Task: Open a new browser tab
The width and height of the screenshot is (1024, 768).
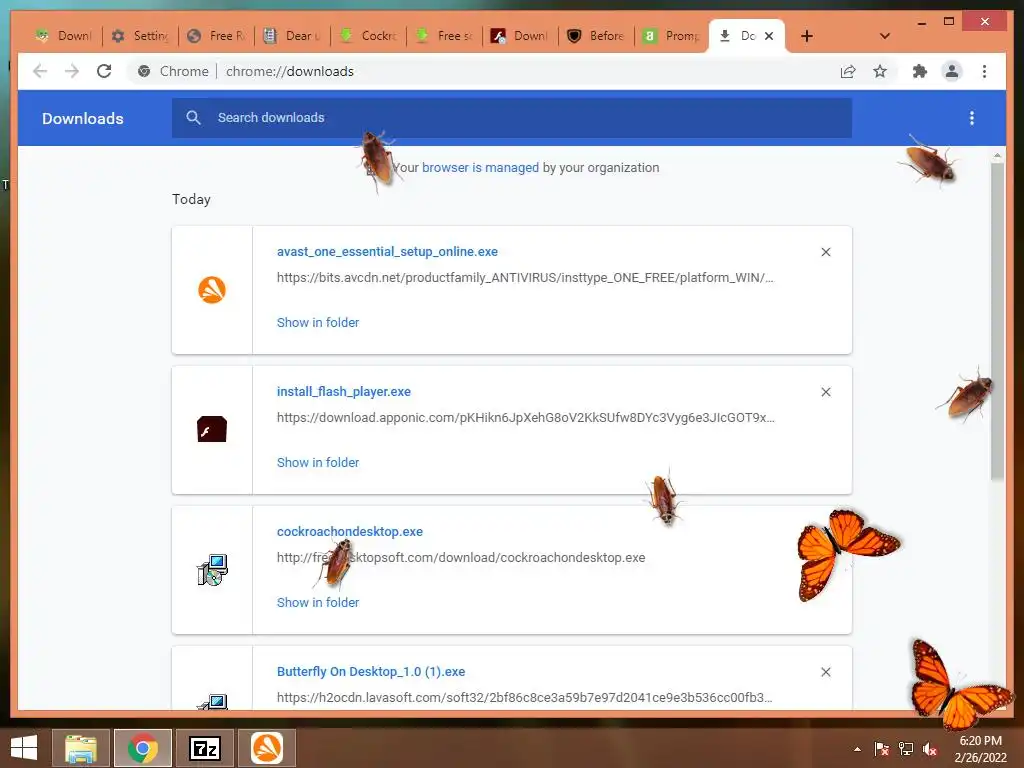Action: click(x=807, y=36)
